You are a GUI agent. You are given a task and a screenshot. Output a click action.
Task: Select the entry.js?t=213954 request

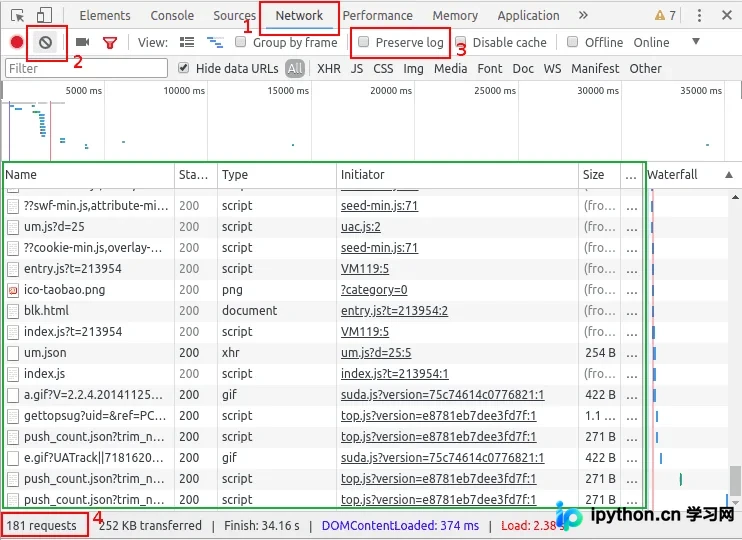73,269
